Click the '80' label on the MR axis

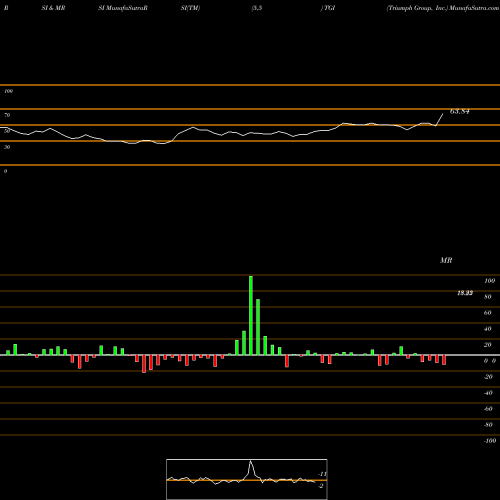click(x=488, y=297)
